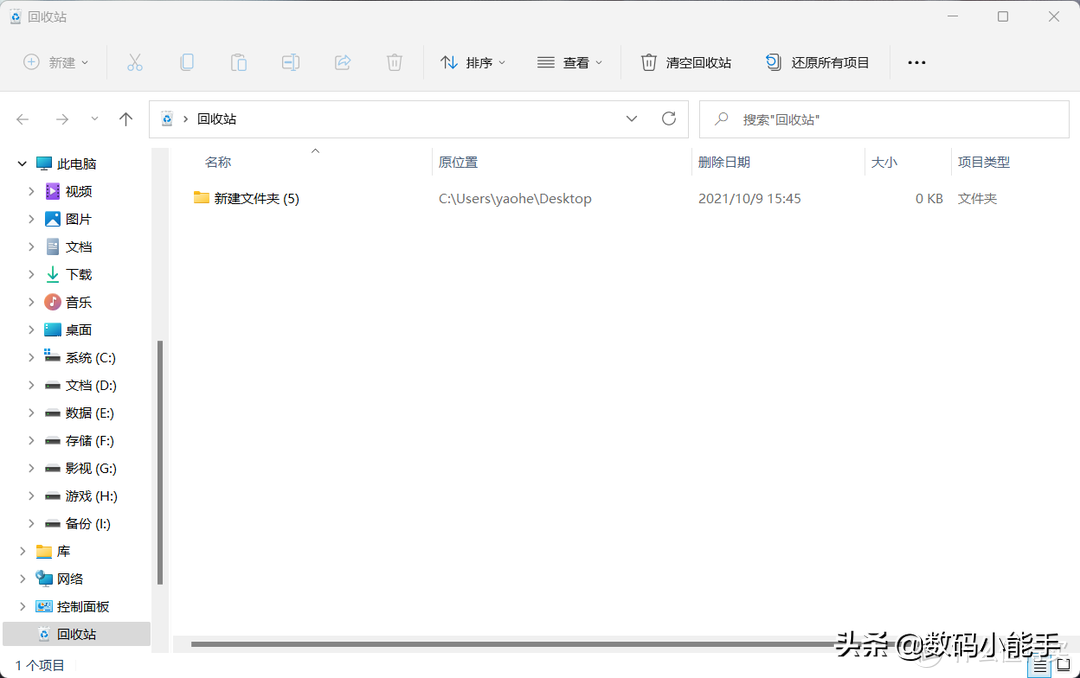
Task: Click the 0 KB size cell
Action: click(928, 198)
